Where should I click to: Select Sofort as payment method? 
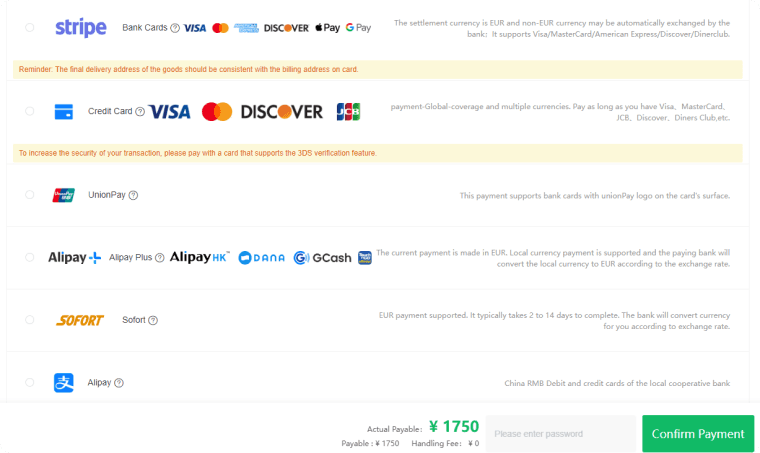pyautogui.click(x=30, y=320)
